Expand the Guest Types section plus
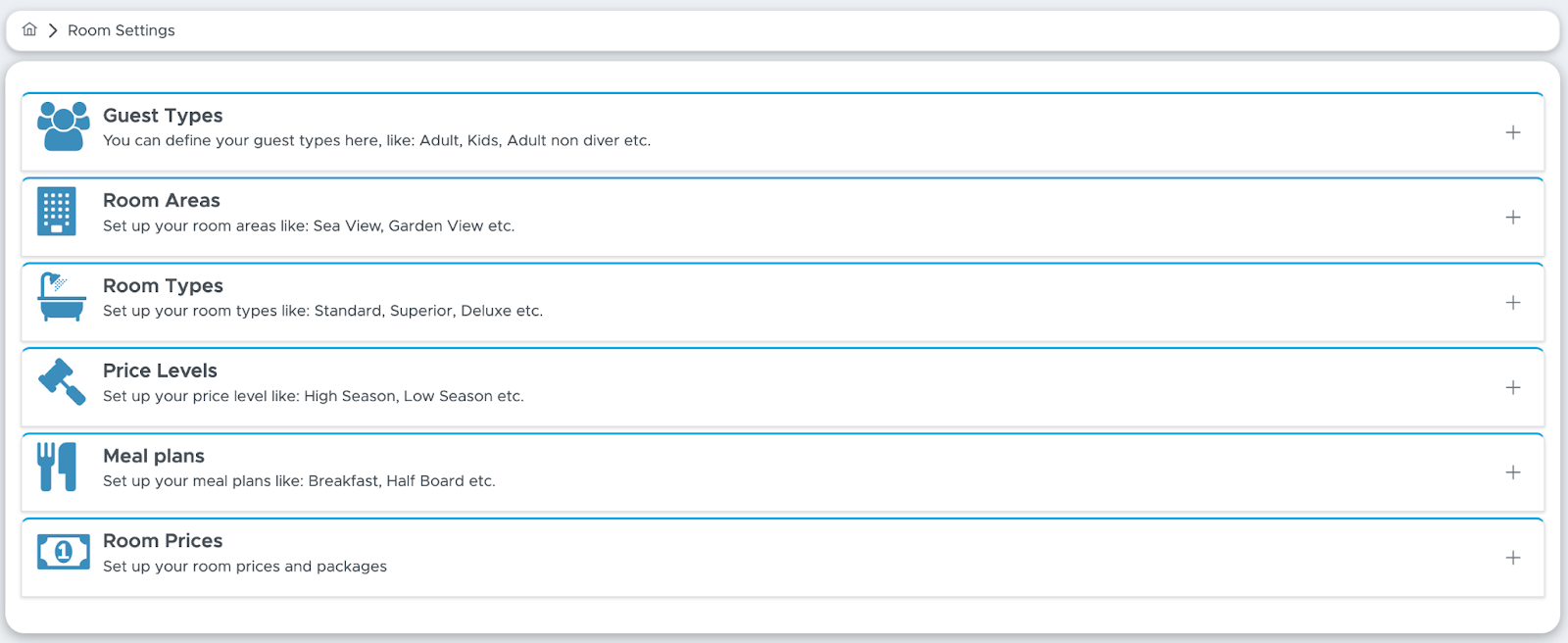The image size is (1568, 643). coord(1513,132)
